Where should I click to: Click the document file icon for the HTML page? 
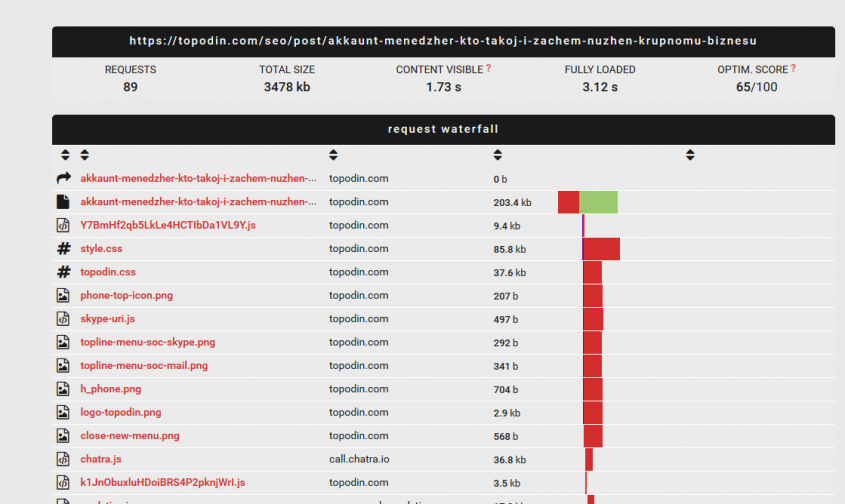pyautogui.click(x=63, y=202)
